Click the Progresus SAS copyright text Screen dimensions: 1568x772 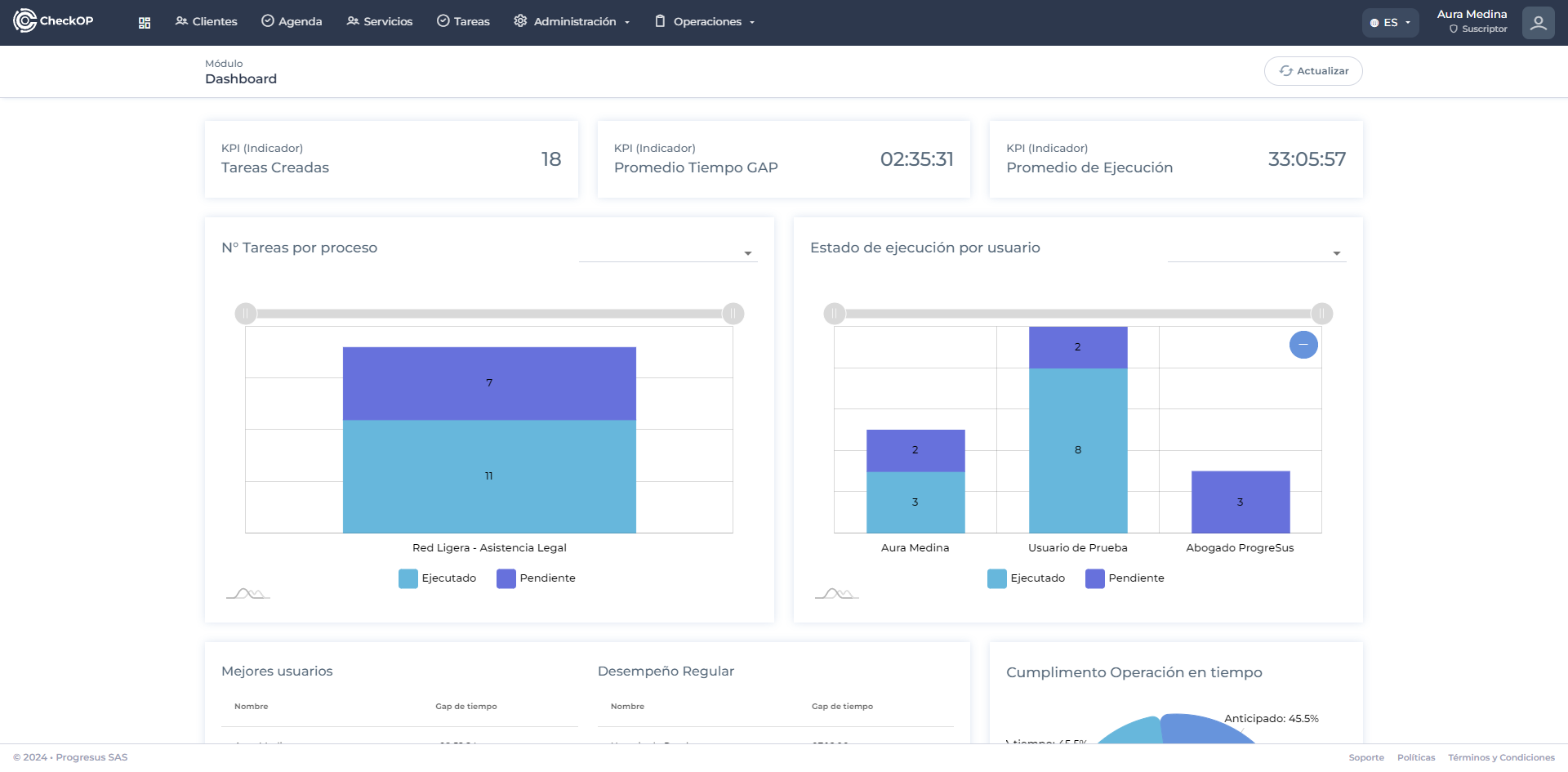[70, 758]
